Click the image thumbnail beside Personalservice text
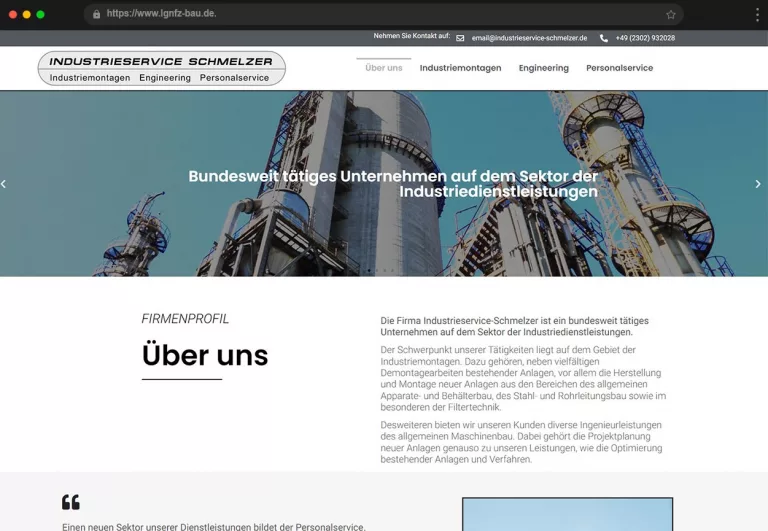 pyautogui.click(x=567, y=514)
